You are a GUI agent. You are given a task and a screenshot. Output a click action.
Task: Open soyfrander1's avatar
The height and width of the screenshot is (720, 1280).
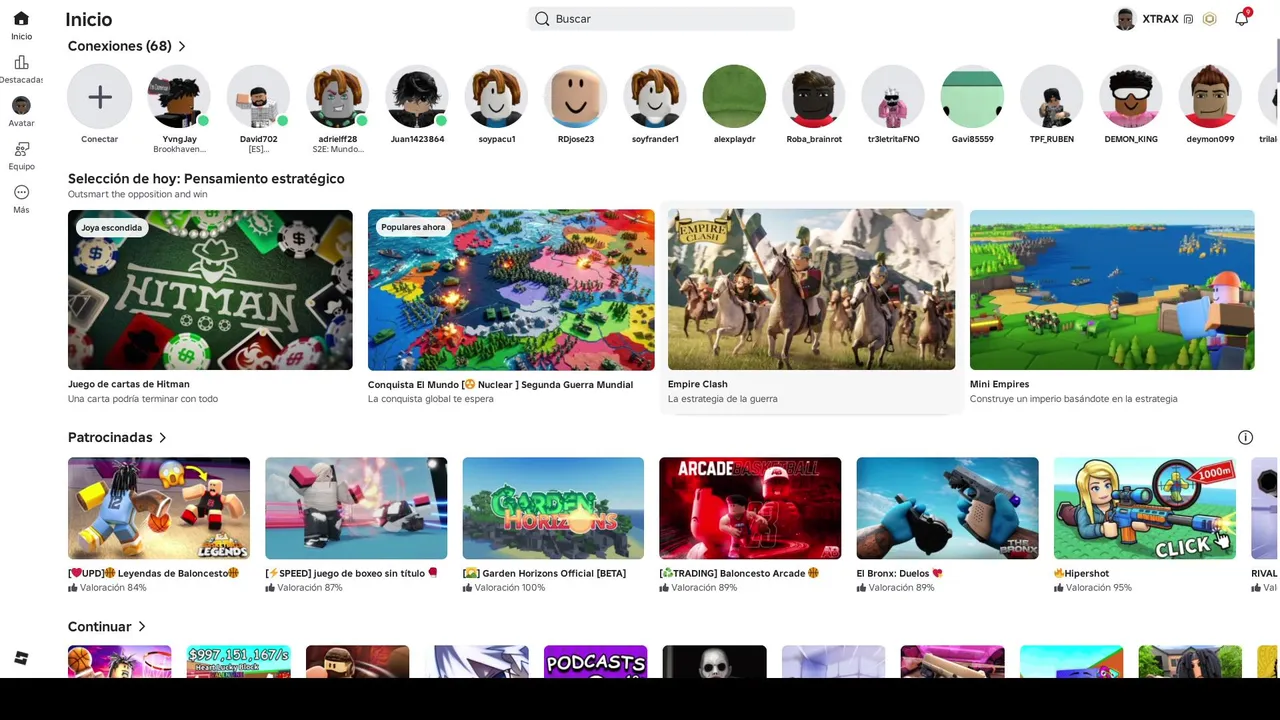(x=655, y=97)
